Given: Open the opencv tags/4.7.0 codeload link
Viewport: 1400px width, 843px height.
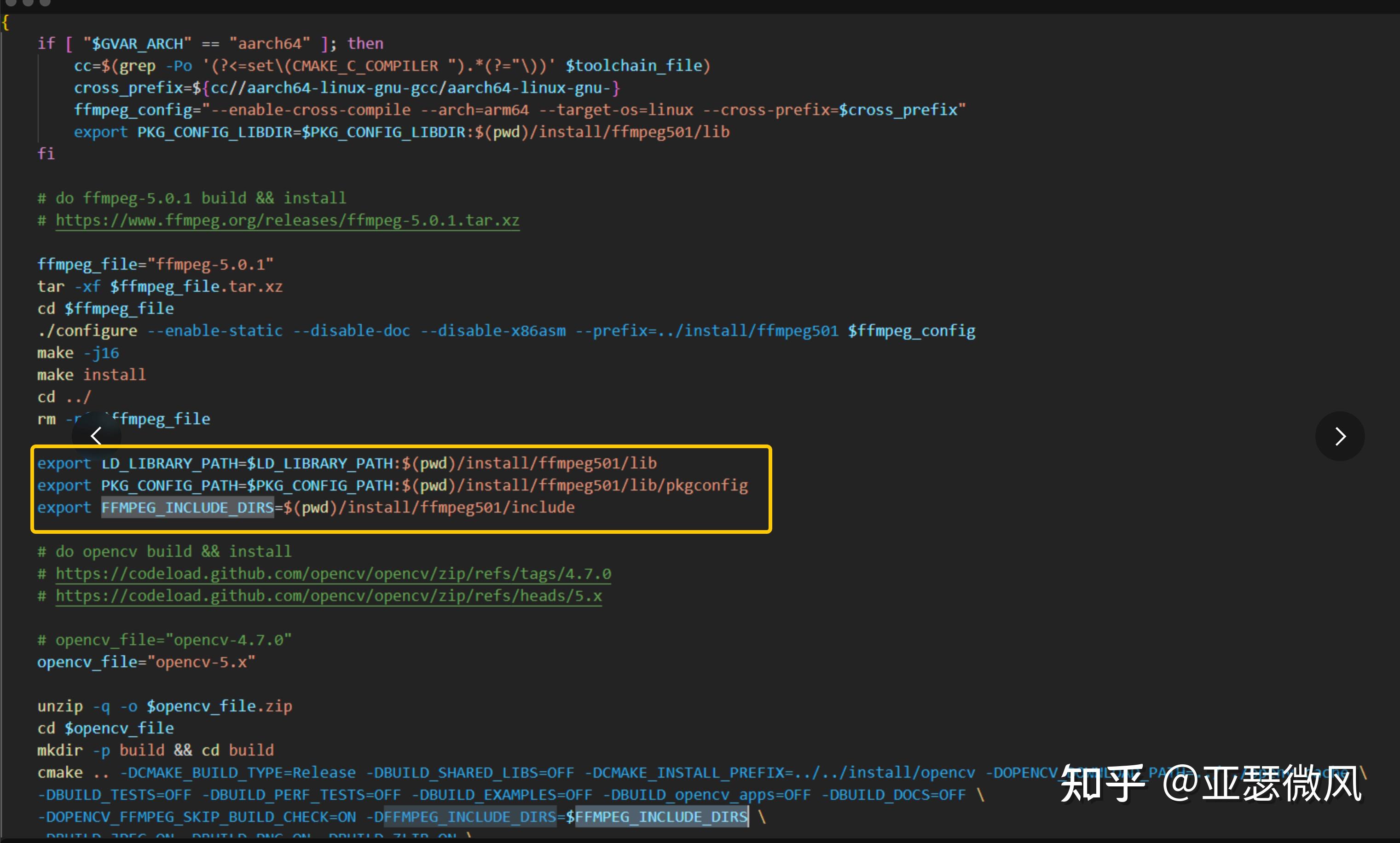Looking at the screenshot, I should pos(333,574).
